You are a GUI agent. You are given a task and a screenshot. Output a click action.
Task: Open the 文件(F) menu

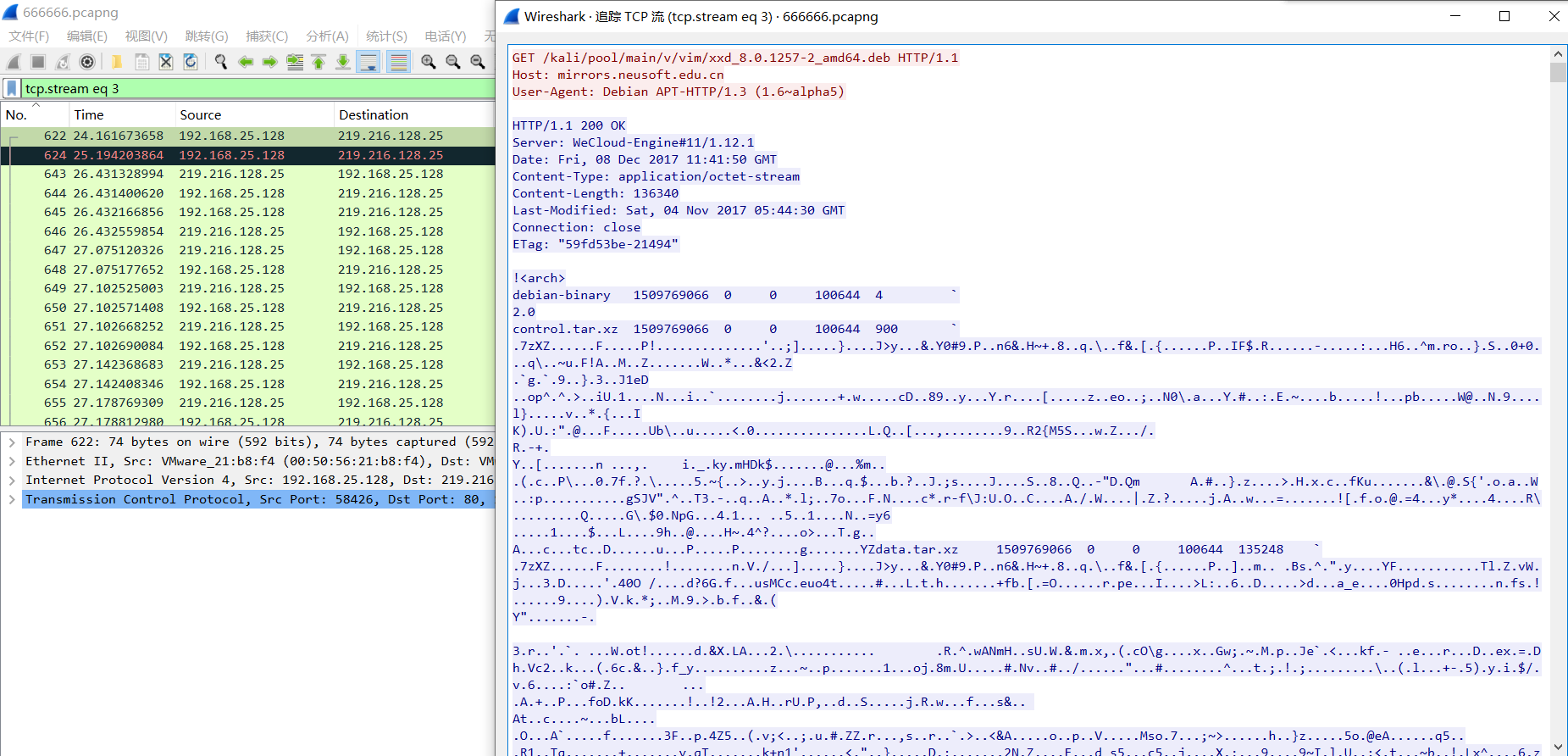click(29, 36)
